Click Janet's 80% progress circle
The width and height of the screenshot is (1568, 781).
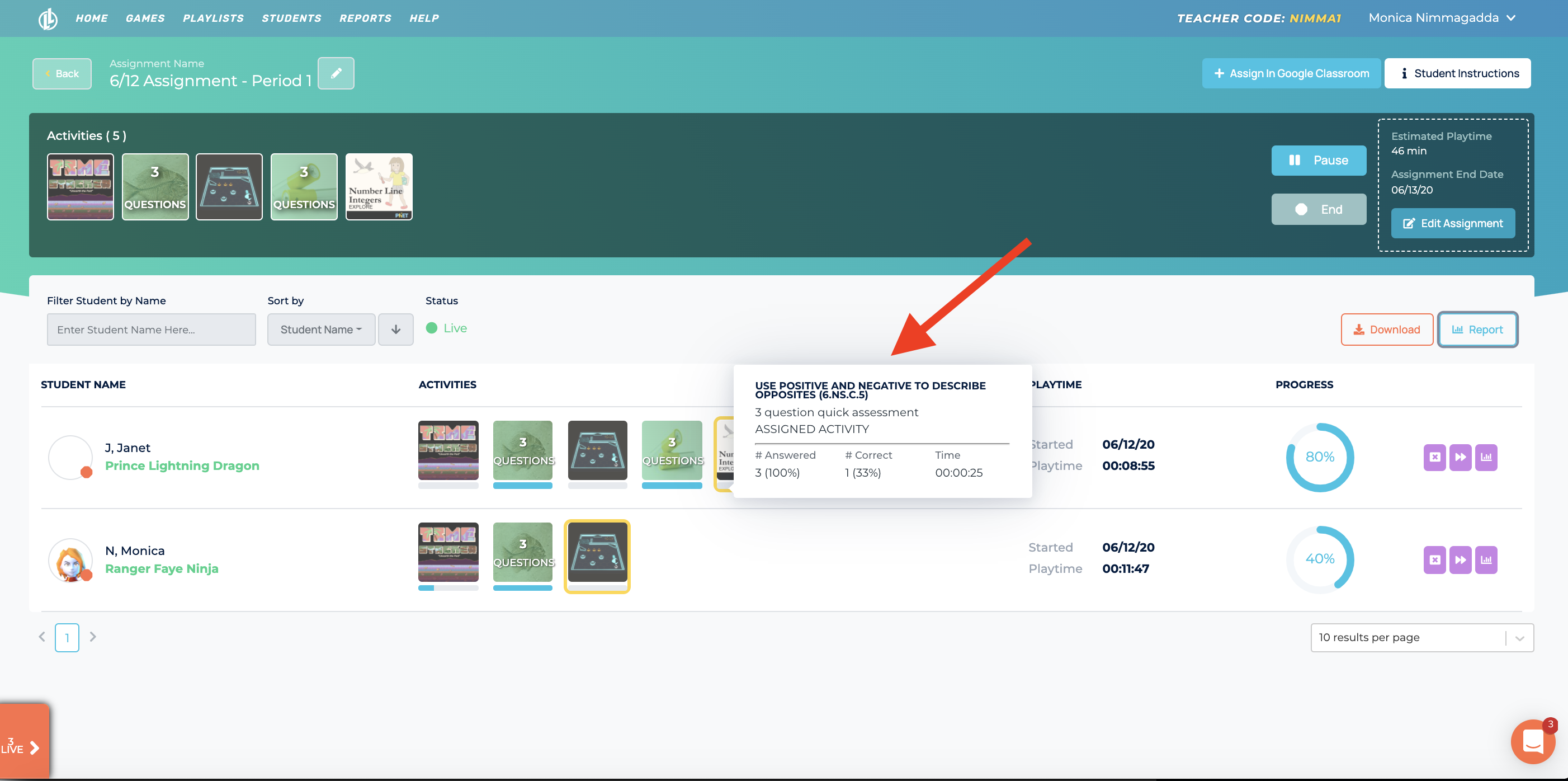(x=1319, y=457)
